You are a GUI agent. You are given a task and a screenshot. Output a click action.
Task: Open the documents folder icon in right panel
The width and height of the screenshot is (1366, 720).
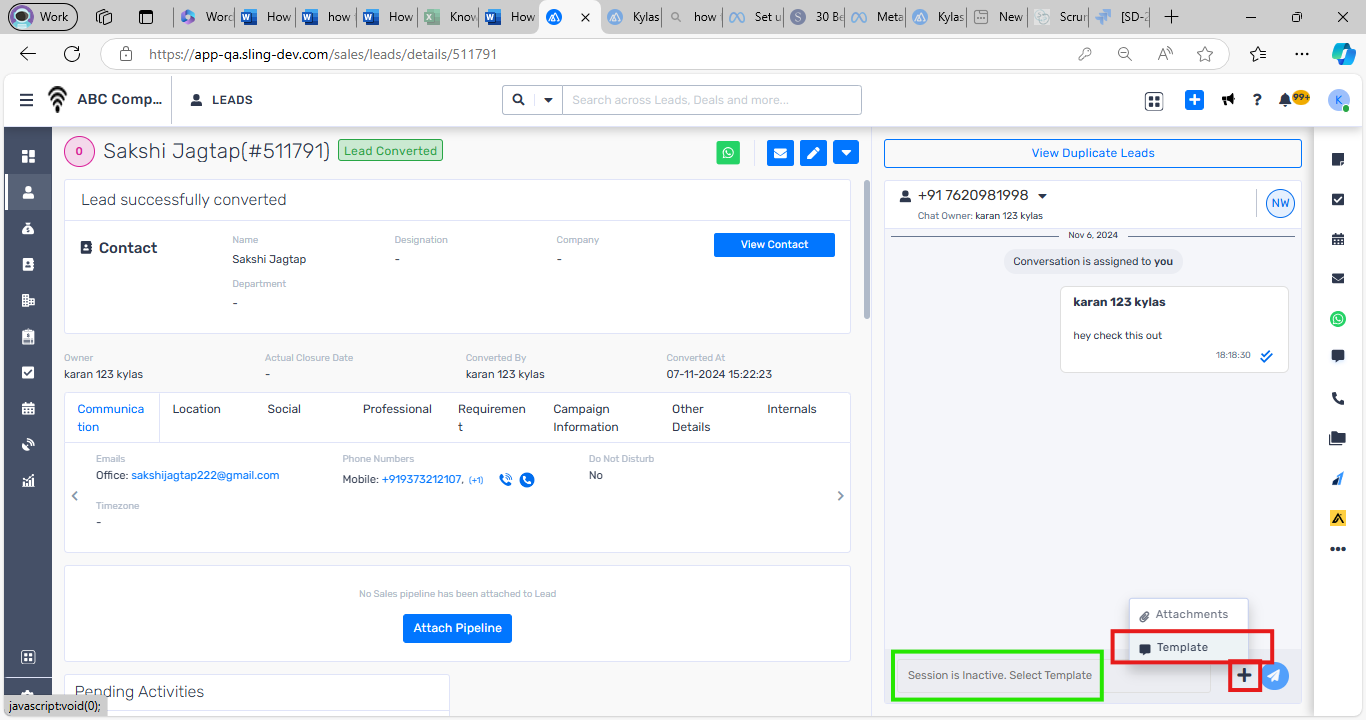pos(1338,438)
